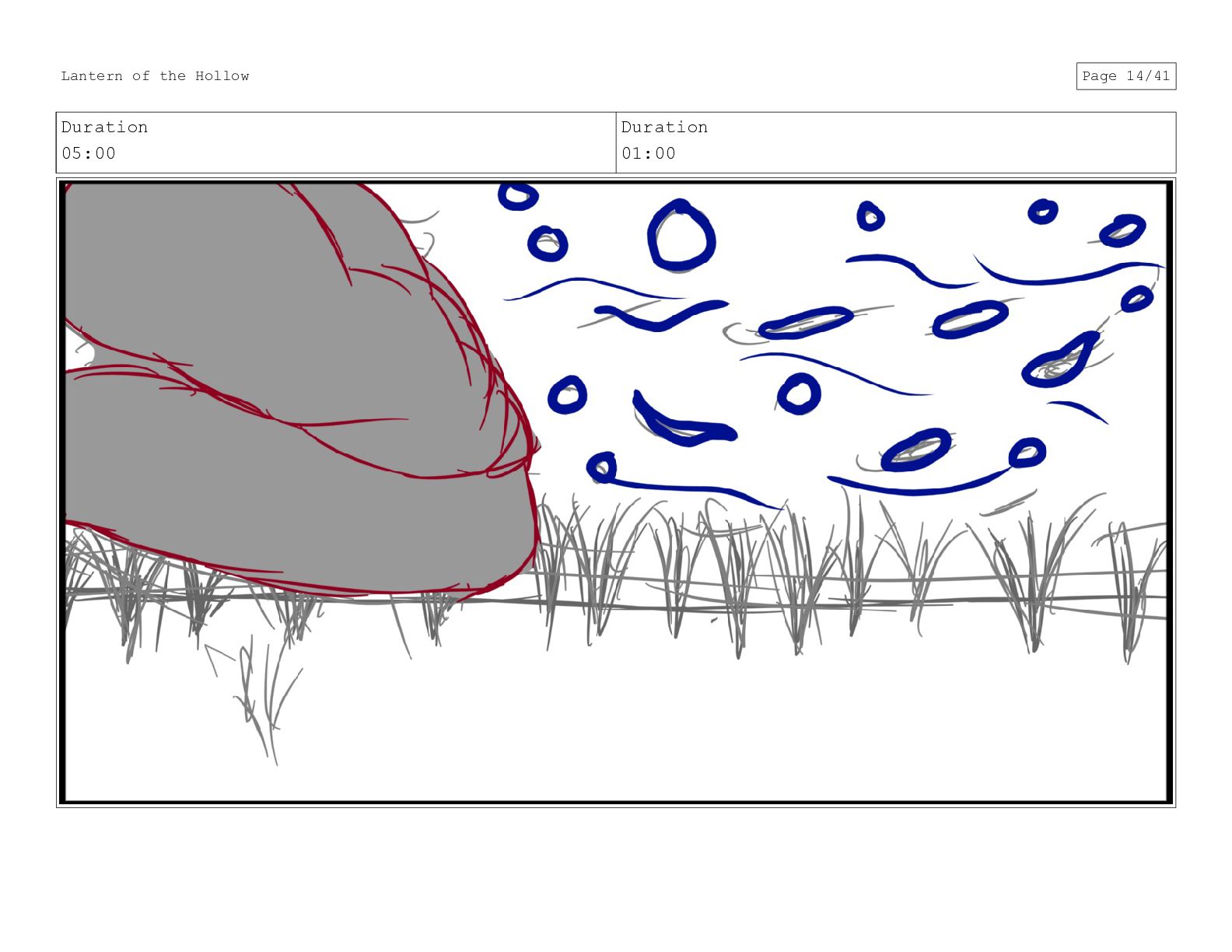
Task: Click the 01:00 duration value
Action: click(649, 153)
